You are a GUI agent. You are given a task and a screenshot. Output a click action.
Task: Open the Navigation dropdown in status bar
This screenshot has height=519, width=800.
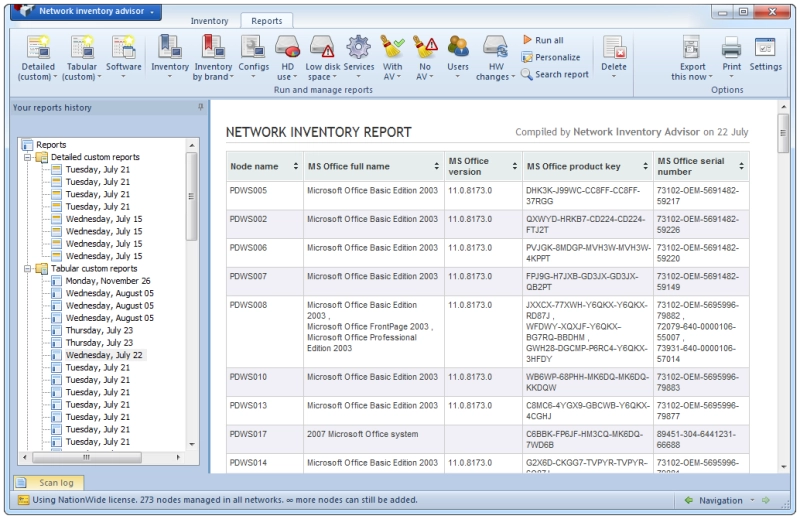click(752, 500)
